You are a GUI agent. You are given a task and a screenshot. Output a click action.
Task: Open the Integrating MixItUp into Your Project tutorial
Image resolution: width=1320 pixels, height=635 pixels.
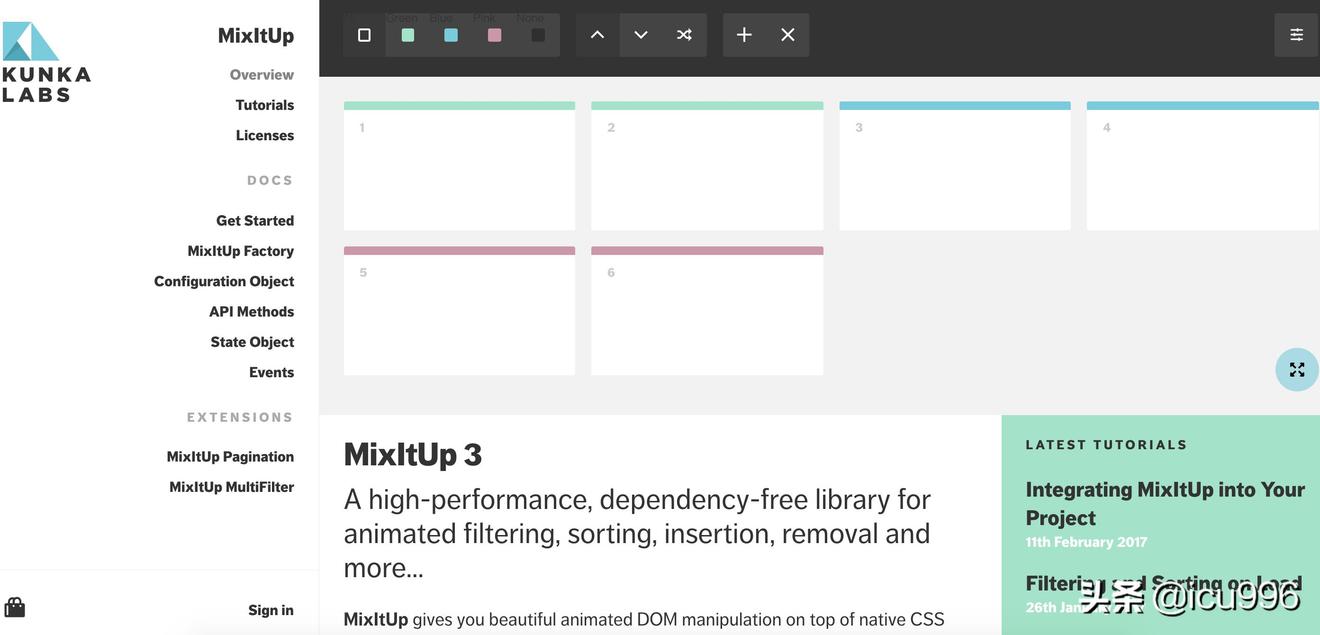coord(1164,503)
